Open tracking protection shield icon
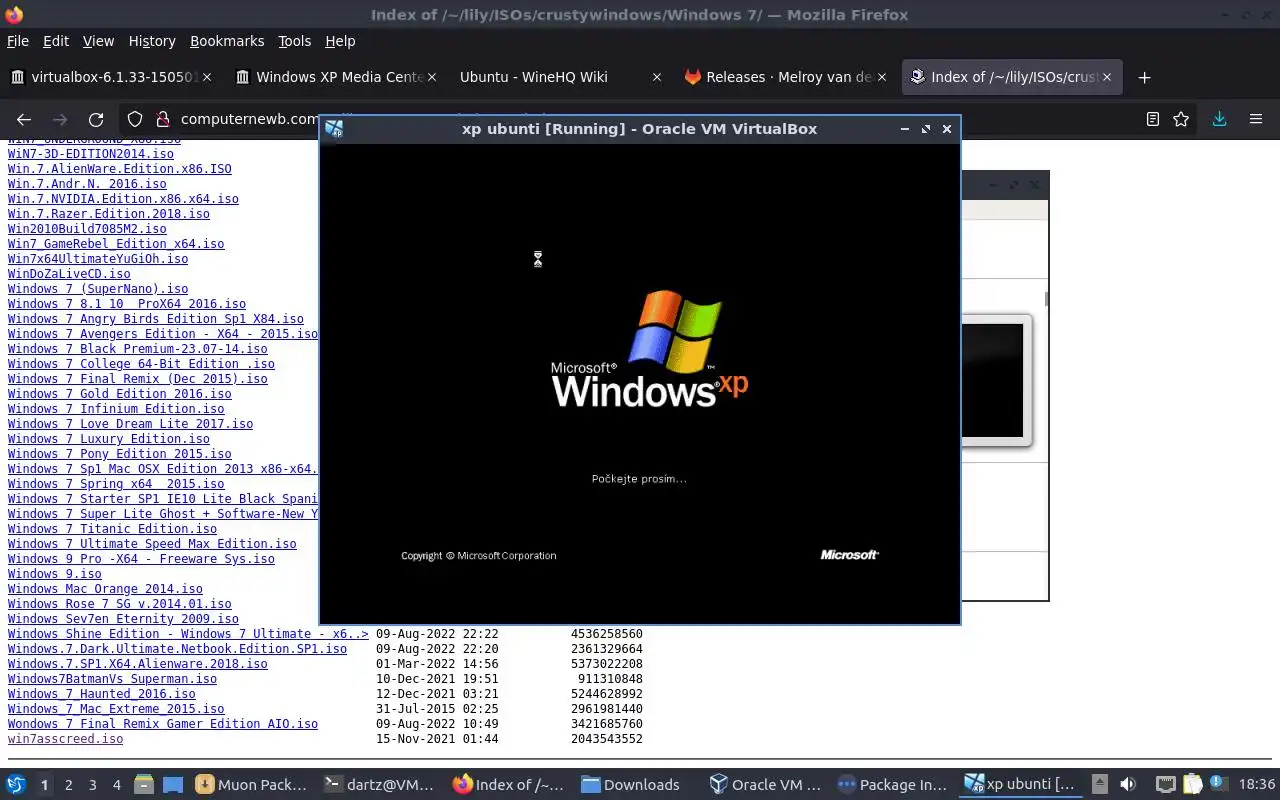 click(x=135, y=119)
